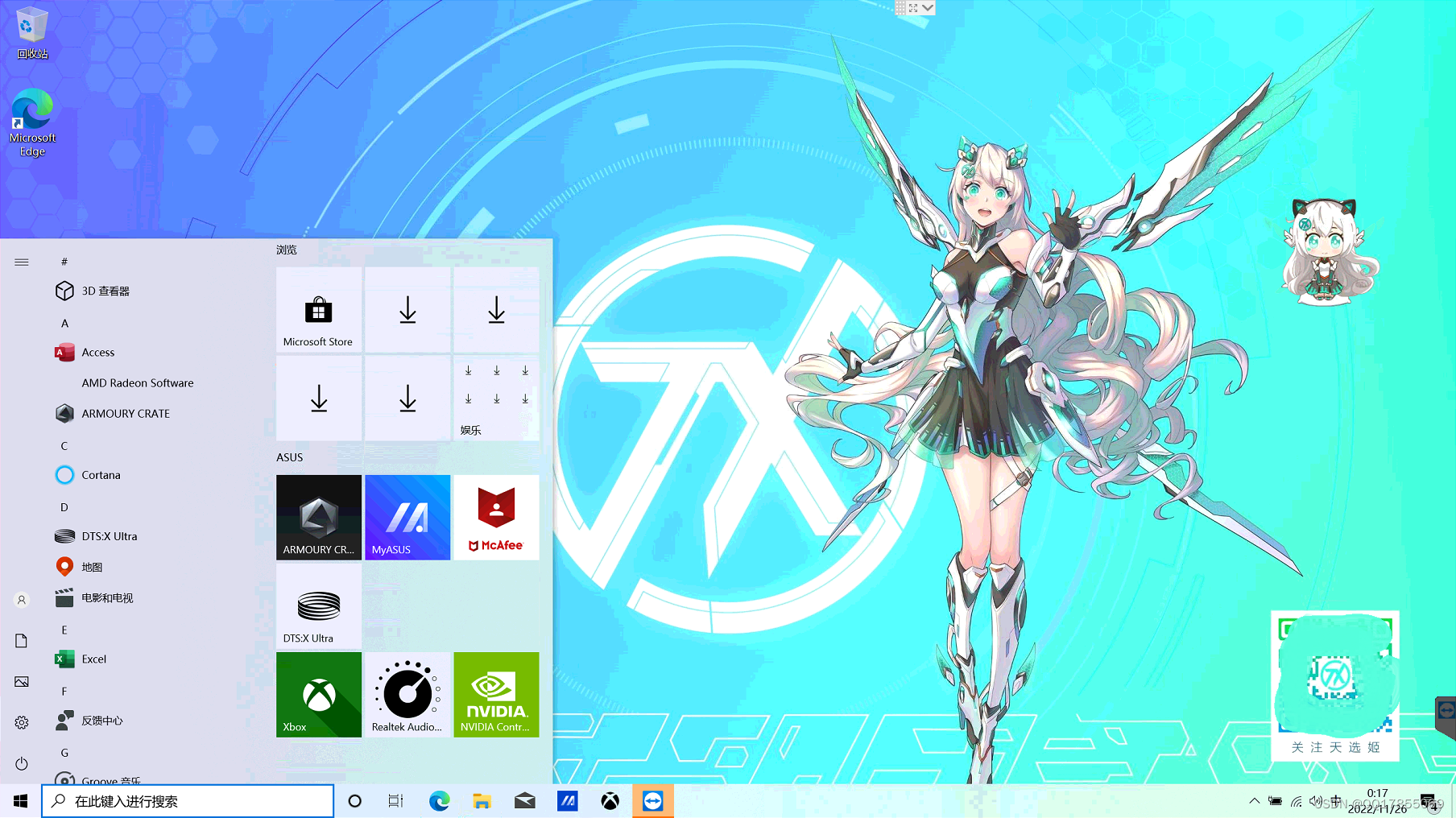Open user account icon in Start
This screenshot has height=818, width=1456.
(x=22, y=600)
